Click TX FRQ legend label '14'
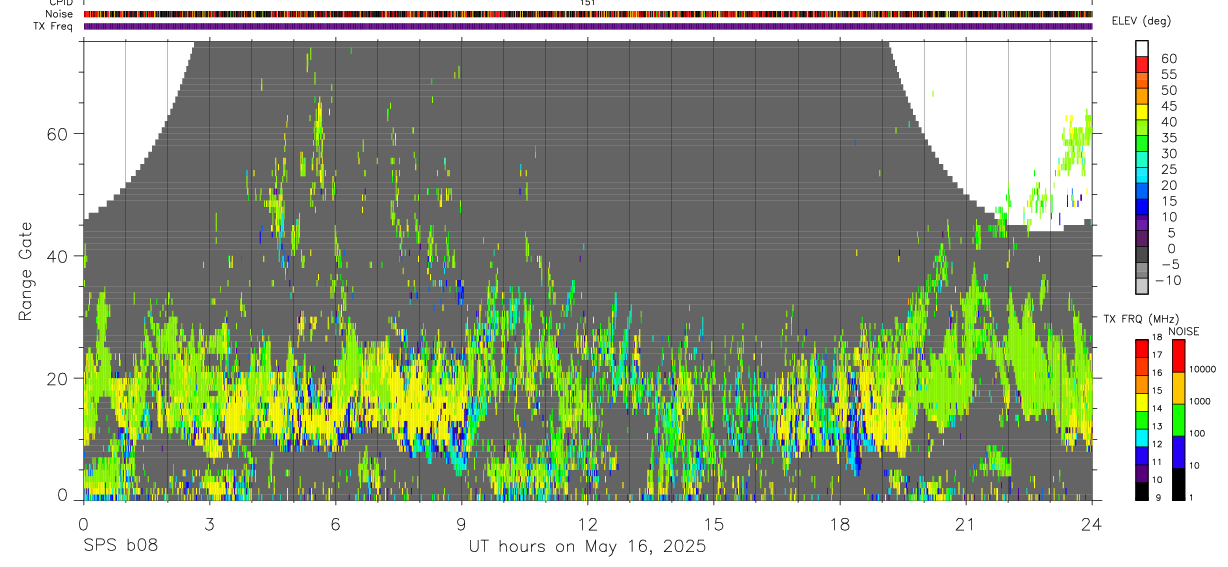This screenshot has width=1228, height=567. click(x=1157, y=408)
